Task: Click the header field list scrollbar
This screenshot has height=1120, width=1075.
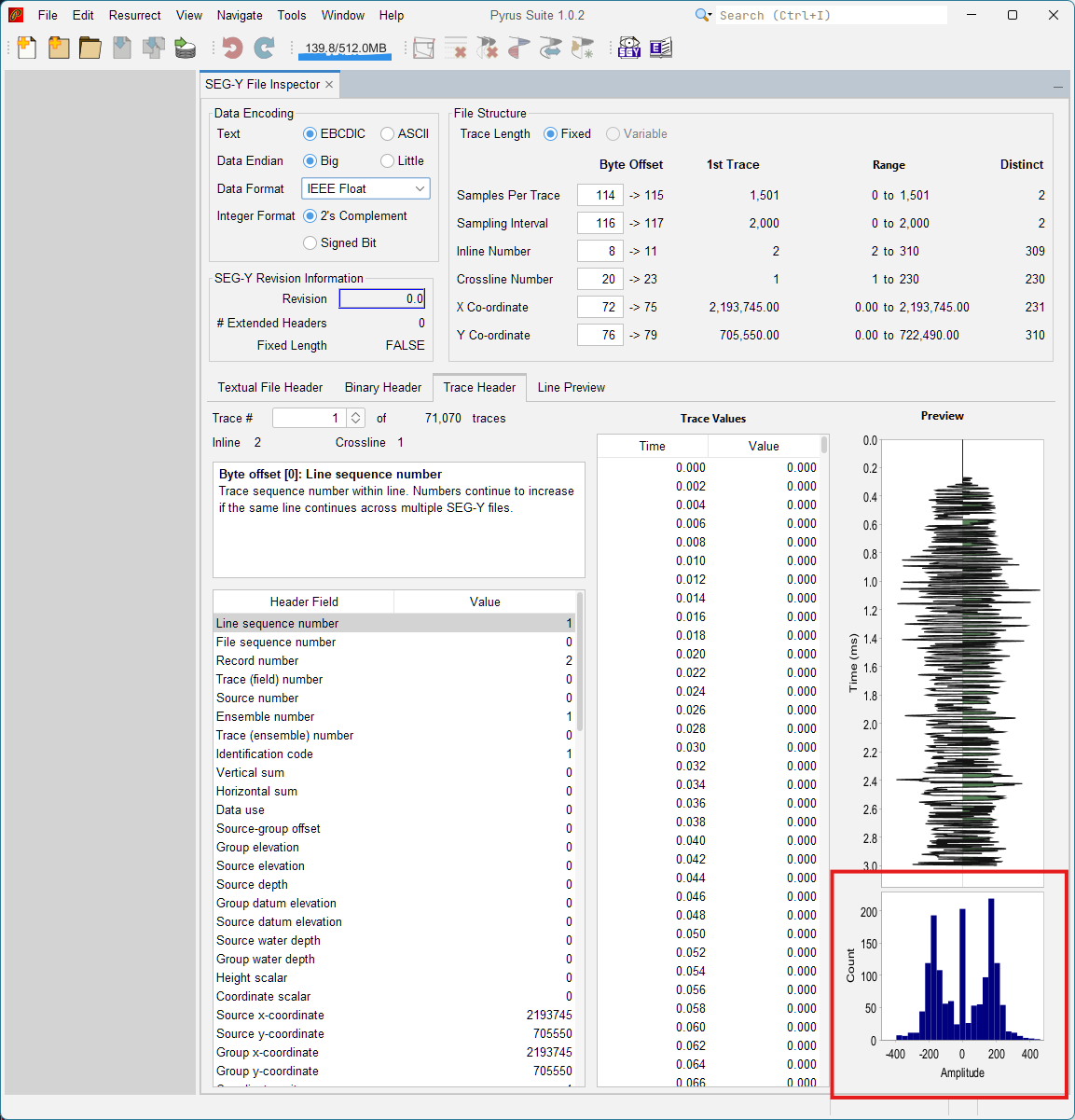Action: (580, 662)
